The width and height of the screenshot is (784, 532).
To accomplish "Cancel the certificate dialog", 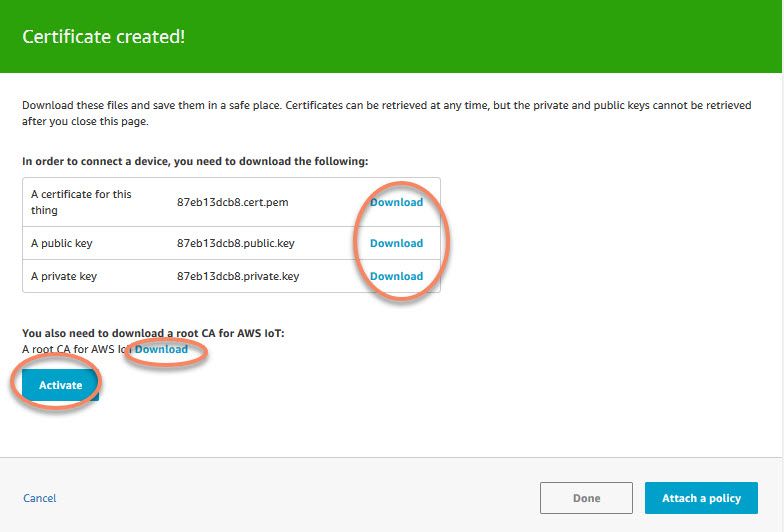I will 40,498.
